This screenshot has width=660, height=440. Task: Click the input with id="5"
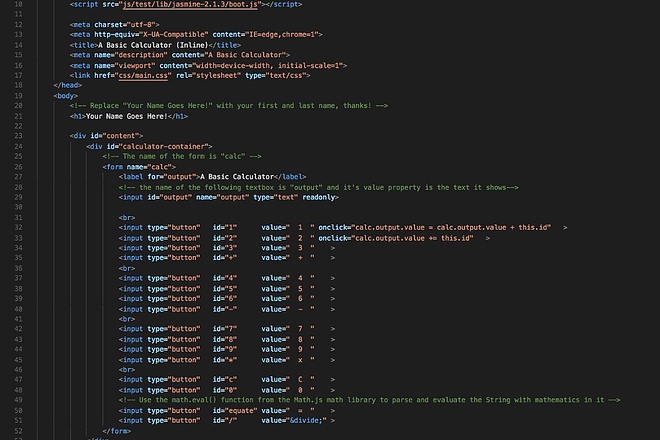tap(226, 289)
